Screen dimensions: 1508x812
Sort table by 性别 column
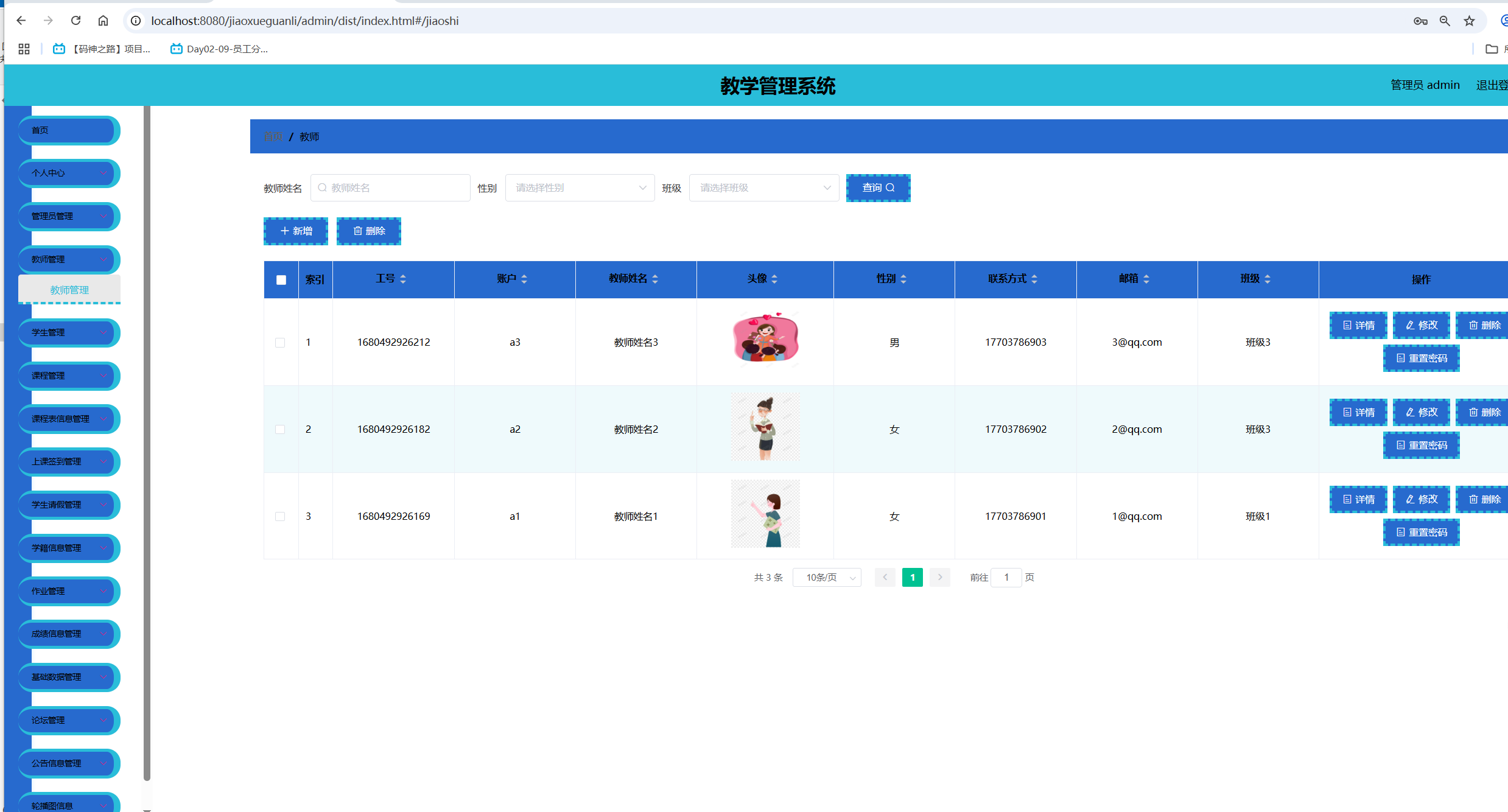[x=903, y=279]
